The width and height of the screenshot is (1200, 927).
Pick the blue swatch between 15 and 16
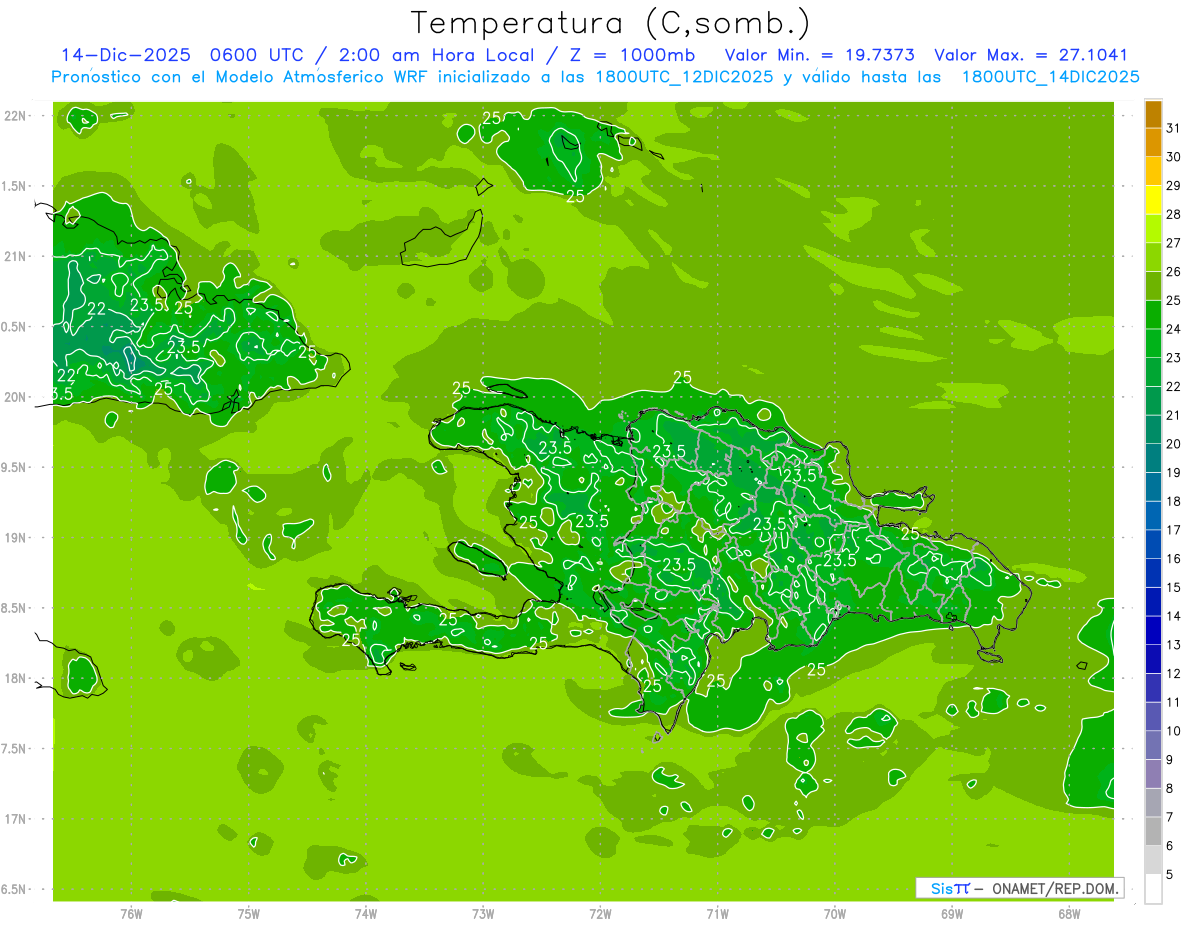pyautogui.click(x=1153, y=573)
